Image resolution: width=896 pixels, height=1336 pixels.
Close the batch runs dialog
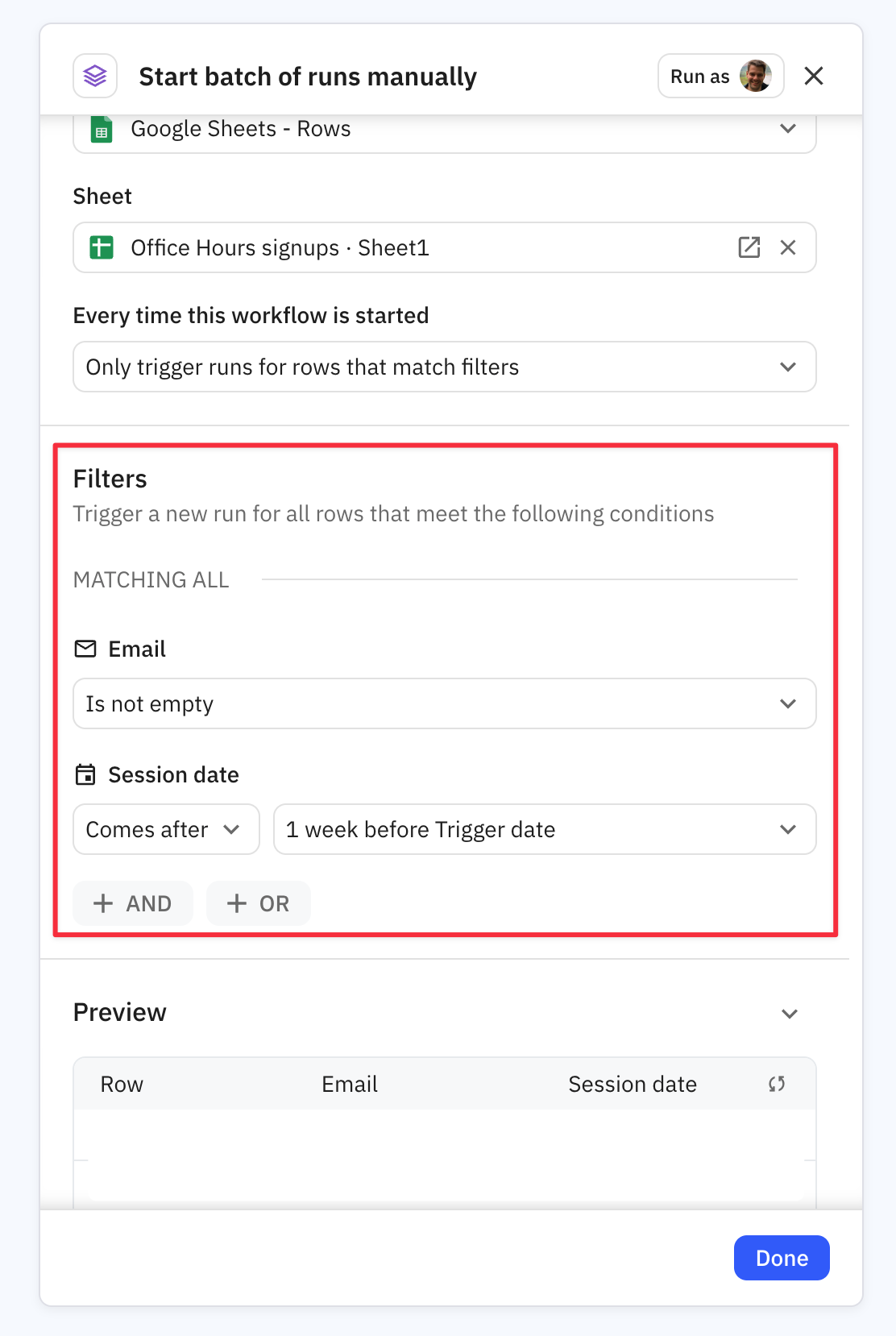(x=814, y=76)
